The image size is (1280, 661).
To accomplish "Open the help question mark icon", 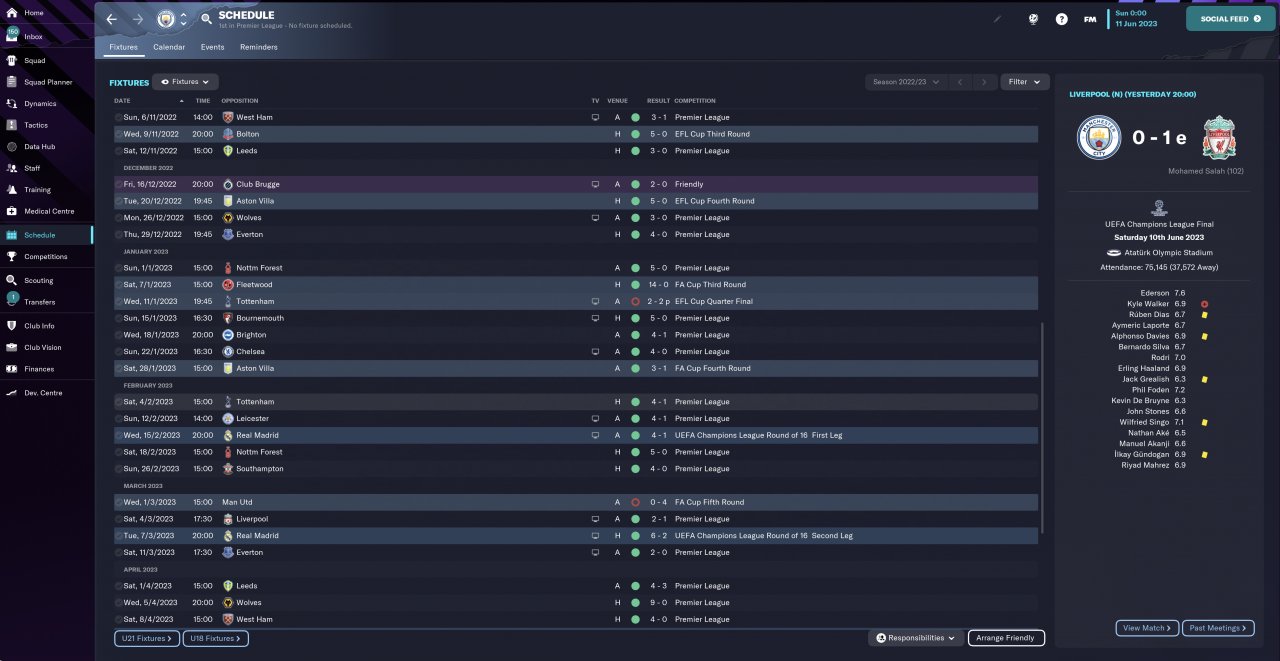I will 1062,19.
